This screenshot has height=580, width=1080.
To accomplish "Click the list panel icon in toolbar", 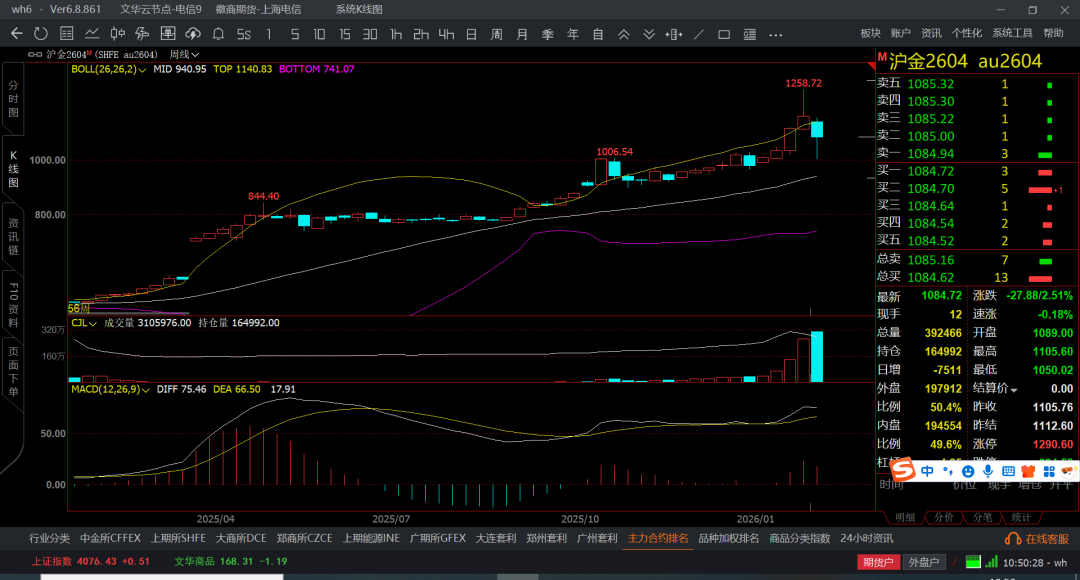I will pos(749,34).
